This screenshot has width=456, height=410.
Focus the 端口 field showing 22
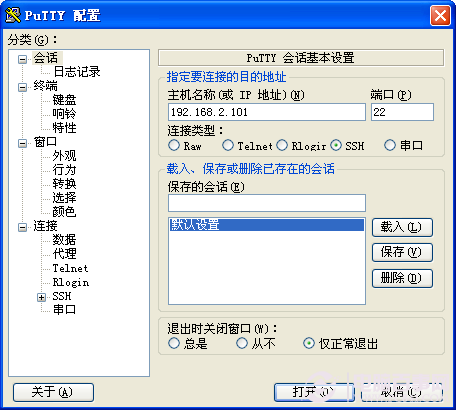[402, 112]
